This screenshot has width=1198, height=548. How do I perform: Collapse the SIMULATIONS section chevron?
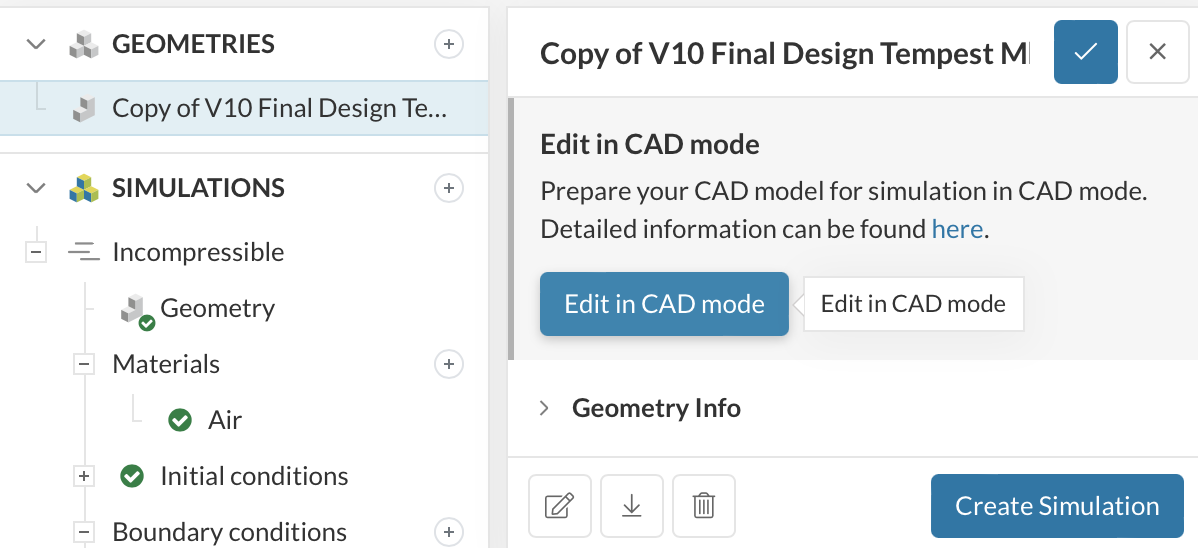click(36, 188)
